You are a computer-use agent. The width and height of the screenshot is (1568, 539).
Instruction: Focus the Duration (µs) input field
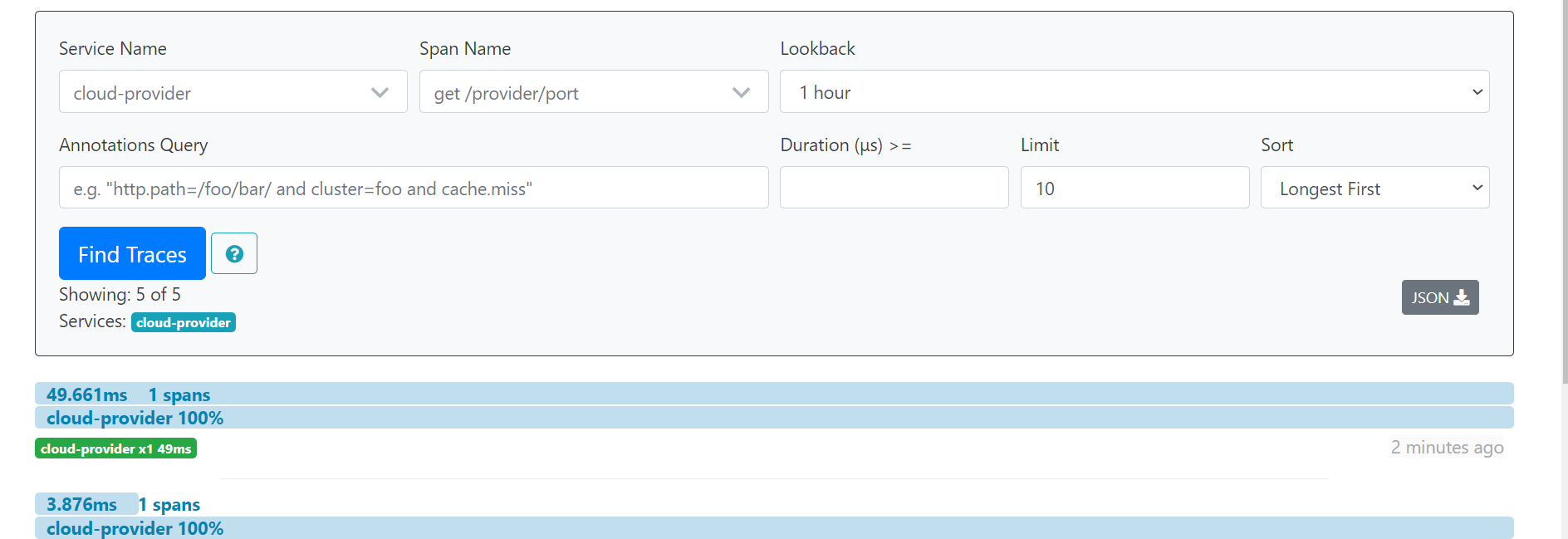pos(894,188)
